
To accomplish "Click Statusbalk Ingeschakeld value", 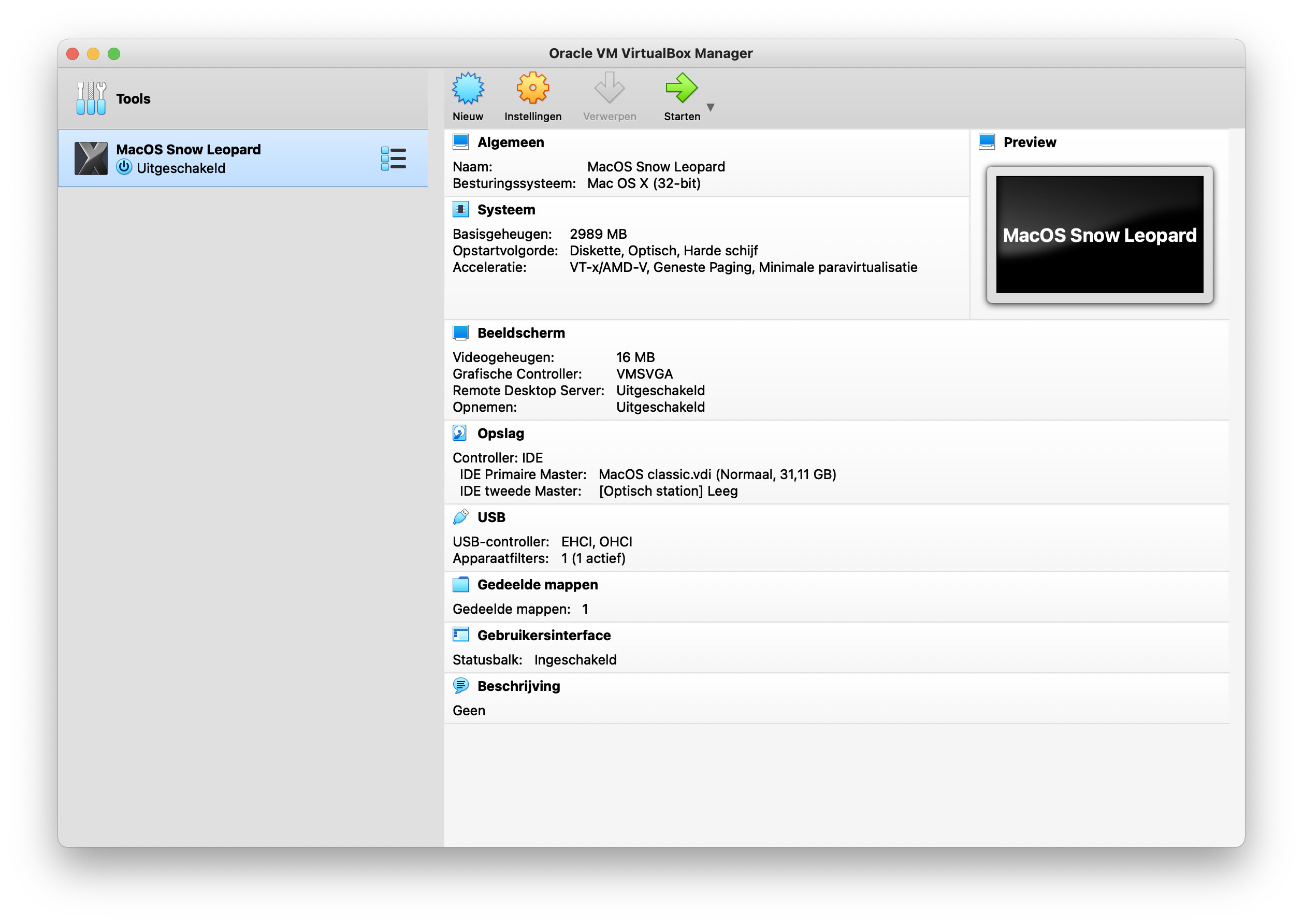I will 575,660.
